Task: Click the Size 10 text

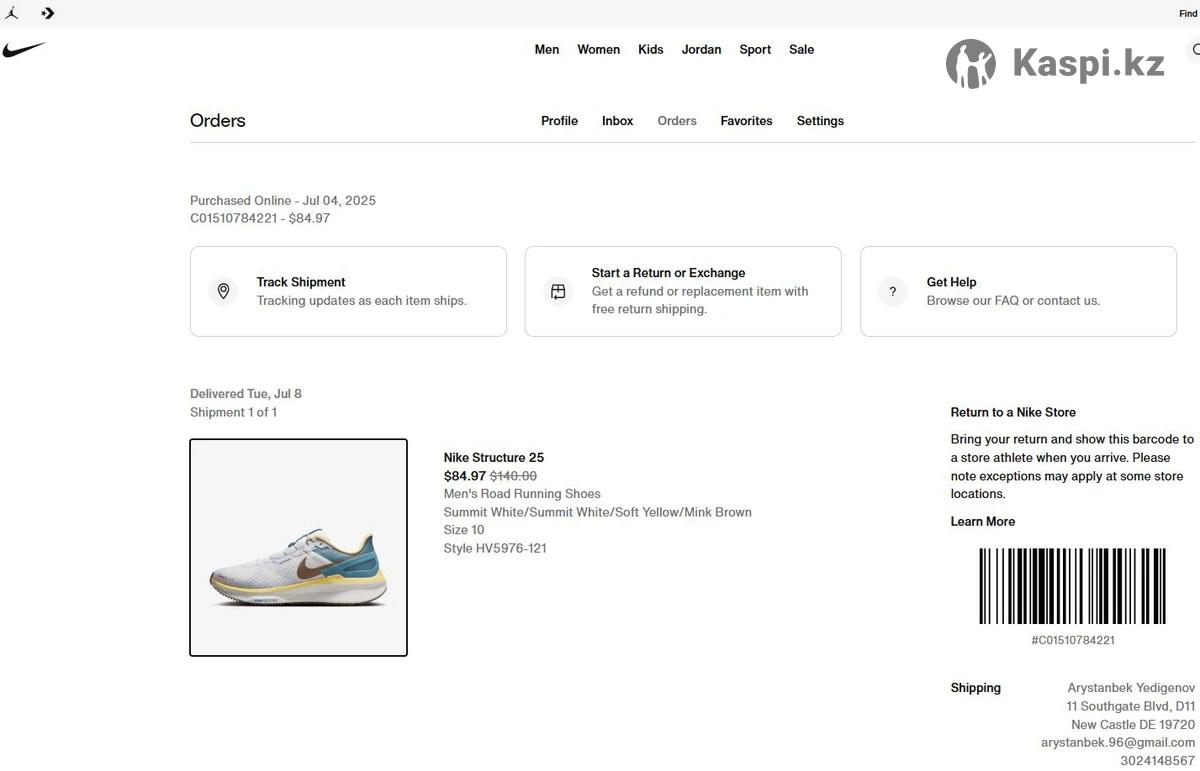Action: [x=464, y=530]
